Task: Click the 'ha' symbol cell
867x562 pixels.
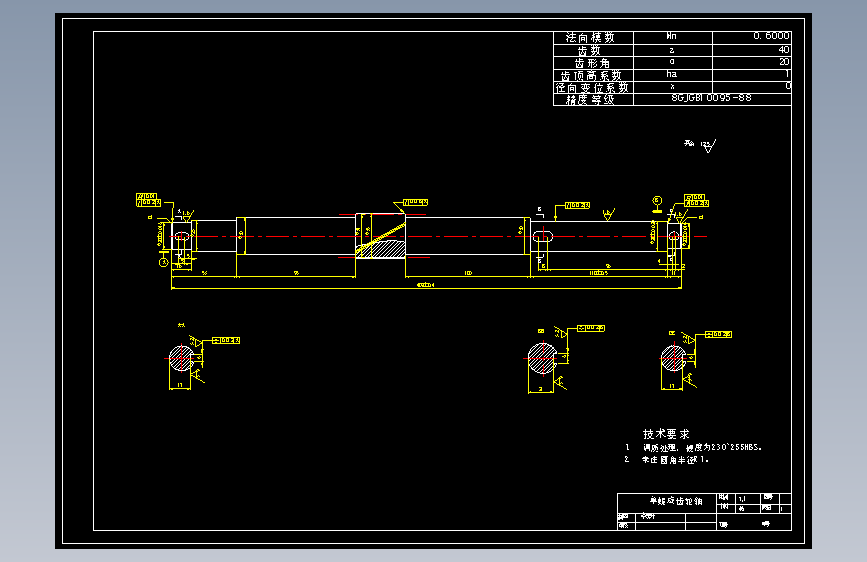Action: pyautogui.click(x=672, y=74)
